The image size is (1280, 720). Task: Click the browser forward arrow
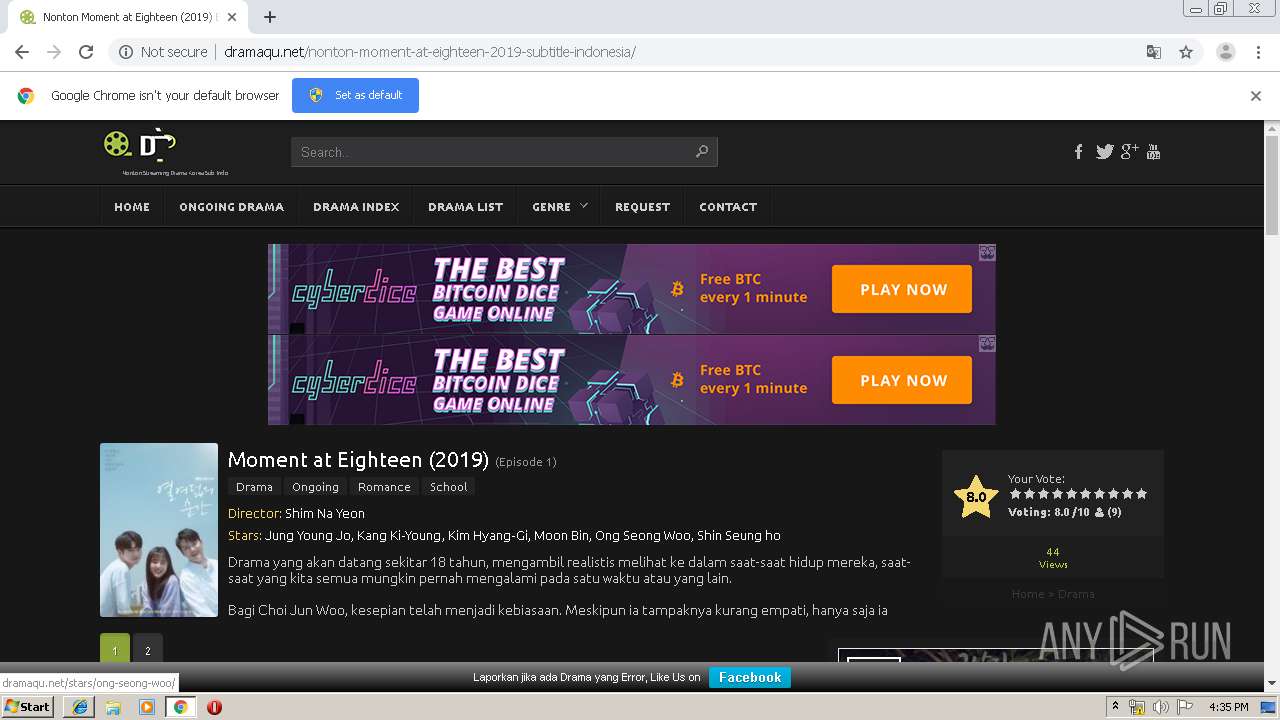pos(54,52)
